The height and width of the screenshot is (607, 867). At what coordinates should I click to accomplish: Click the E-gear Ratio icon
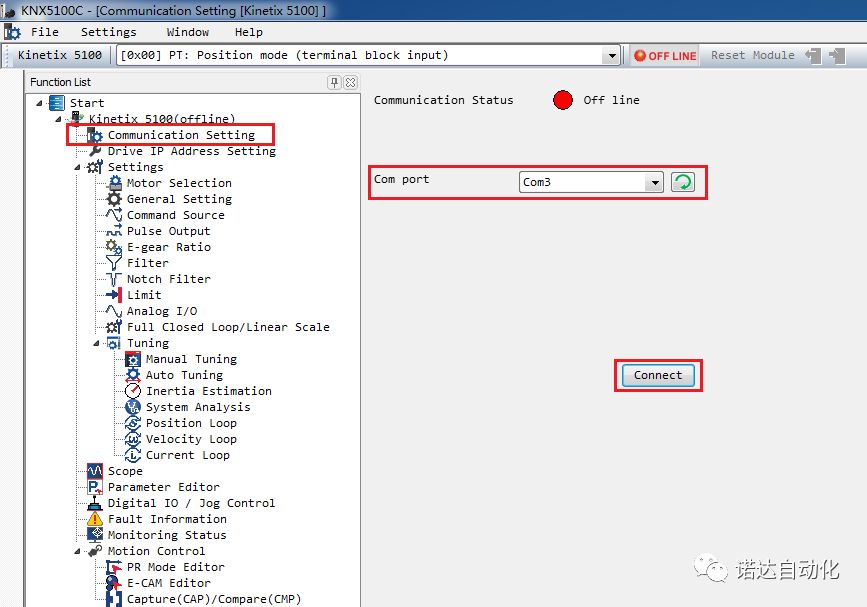(x=114, y=247)
